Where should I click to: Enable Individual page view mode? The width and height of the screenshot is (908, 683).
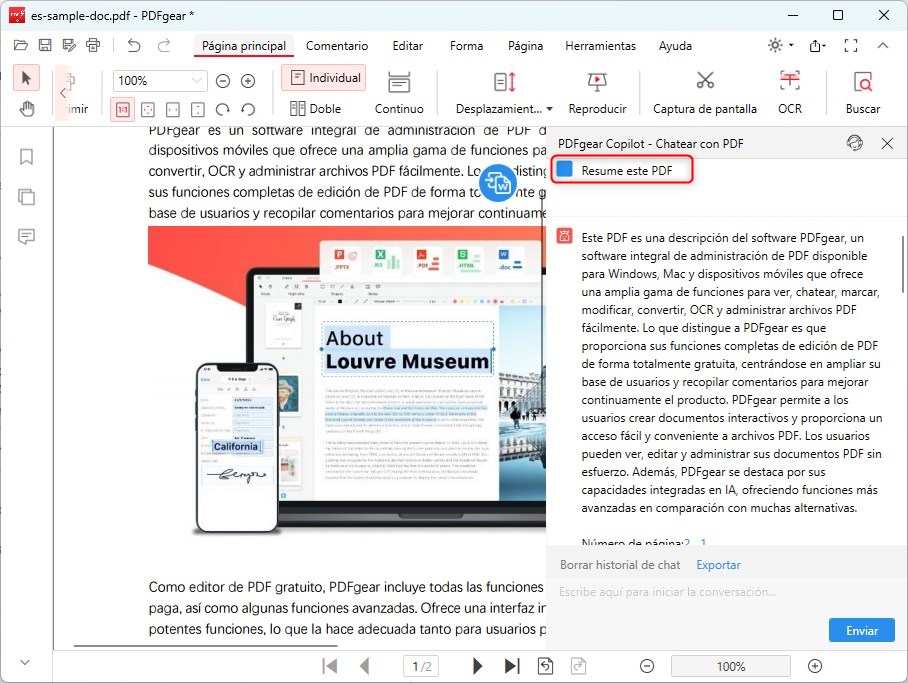point(324,78)
